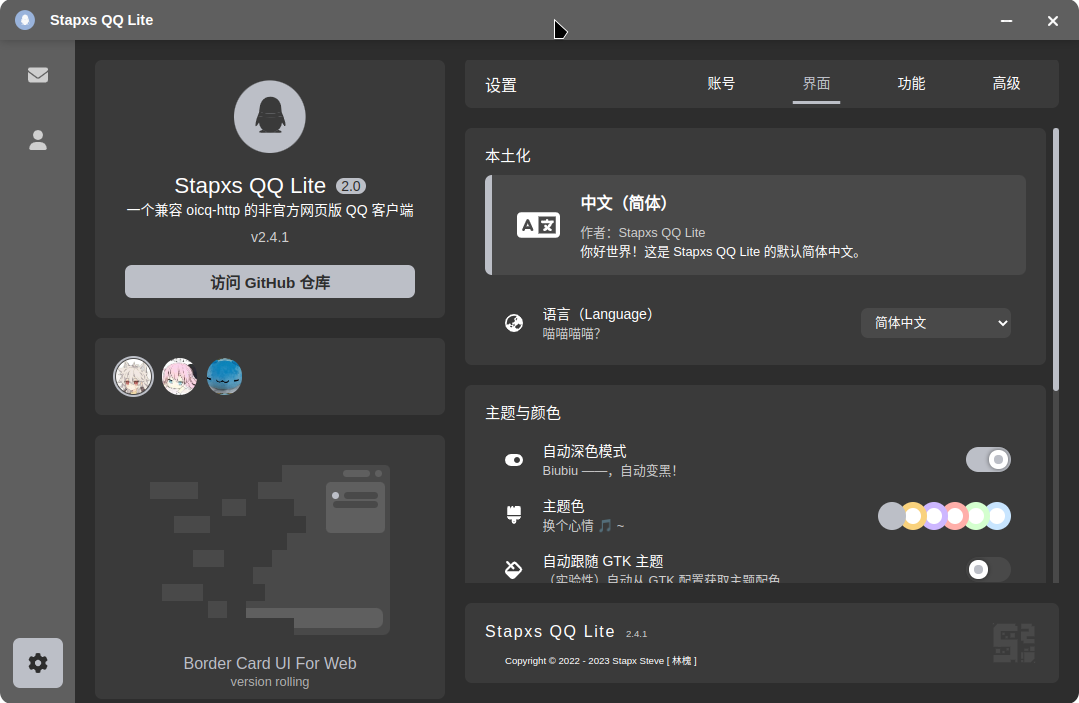
Task: Click the white-haired contributor avatar
Action: pyautogui.click(x=133, y=376)
